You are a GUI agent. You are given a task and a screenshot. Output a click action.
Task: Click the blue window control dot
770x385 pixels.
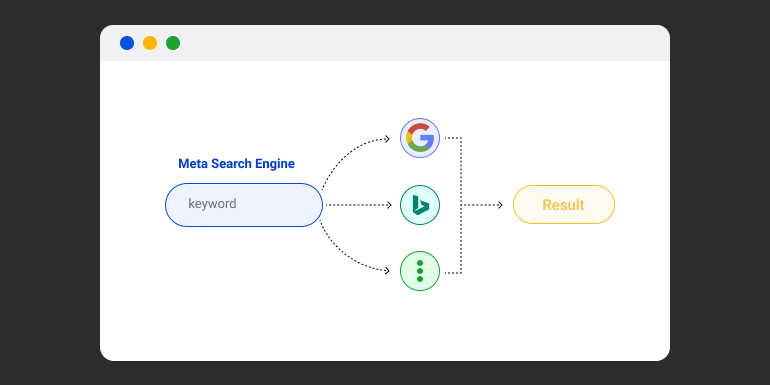(127, 43)
